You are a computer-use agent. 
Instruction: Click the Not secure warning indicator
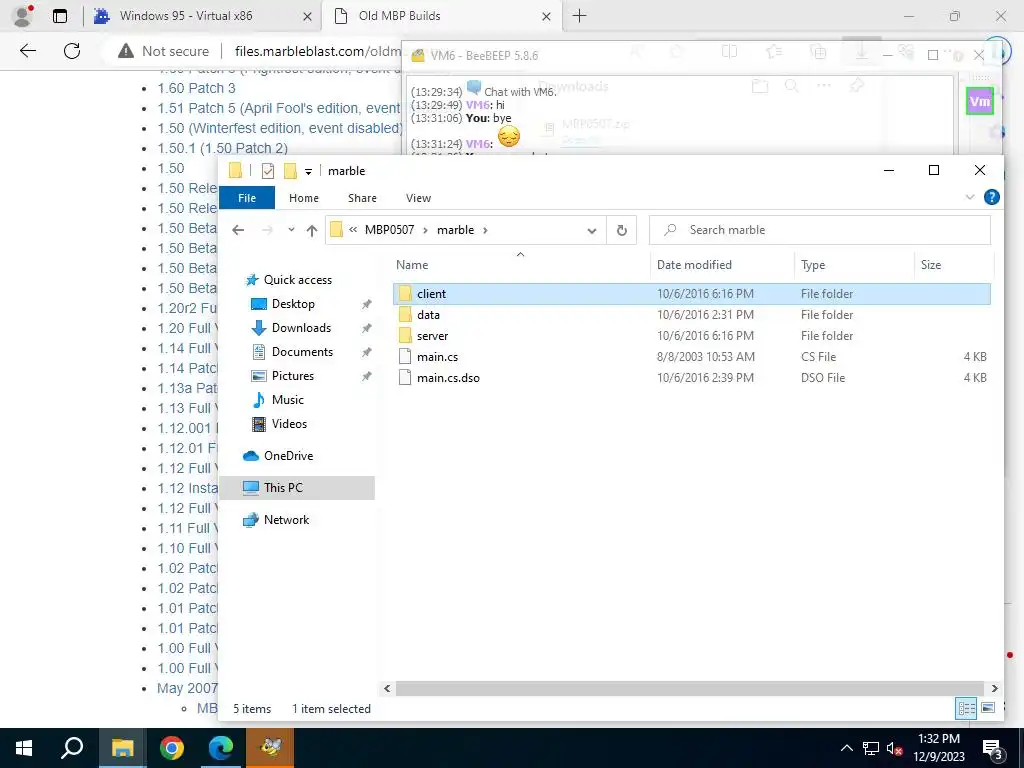[x=164, y=51]
